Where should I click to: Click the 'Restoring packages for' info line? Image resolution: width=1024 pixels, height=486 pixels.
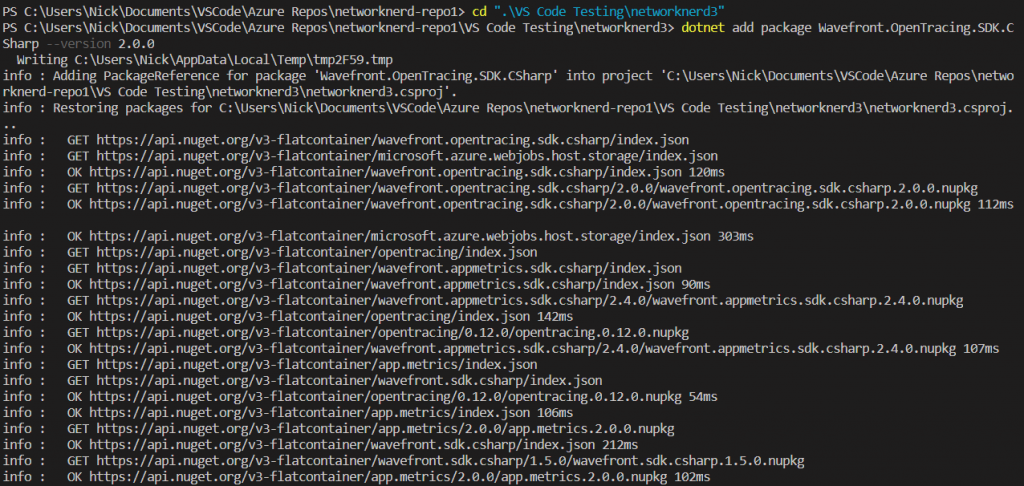point(508,116)
